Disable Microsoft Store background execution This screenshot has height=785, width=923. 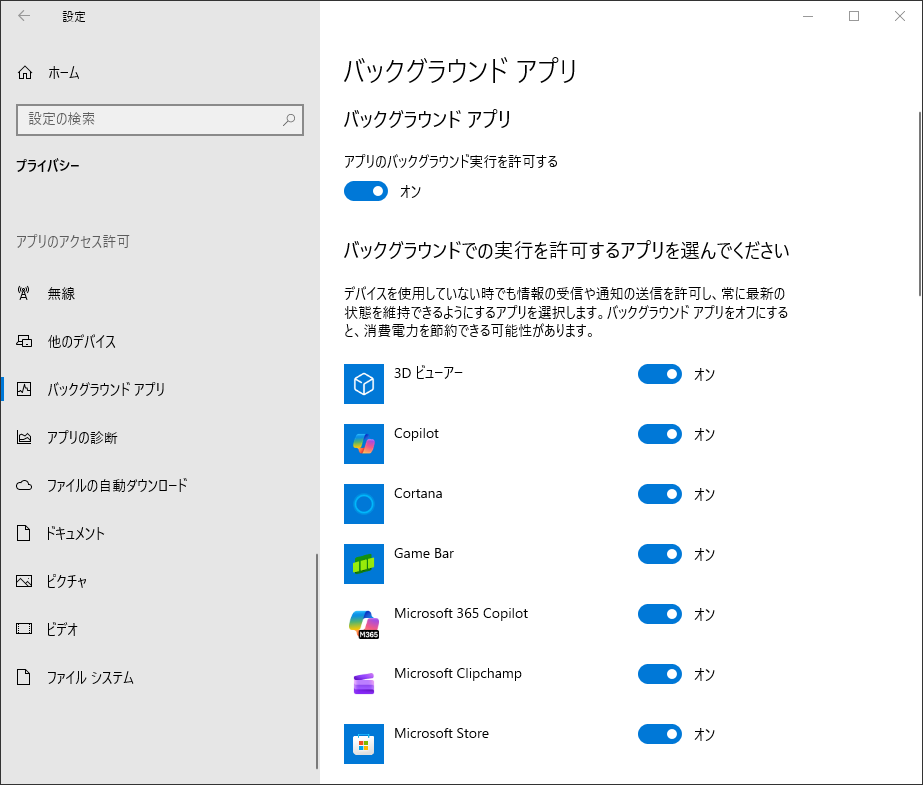pyautogui.click(x=659, y=734)
